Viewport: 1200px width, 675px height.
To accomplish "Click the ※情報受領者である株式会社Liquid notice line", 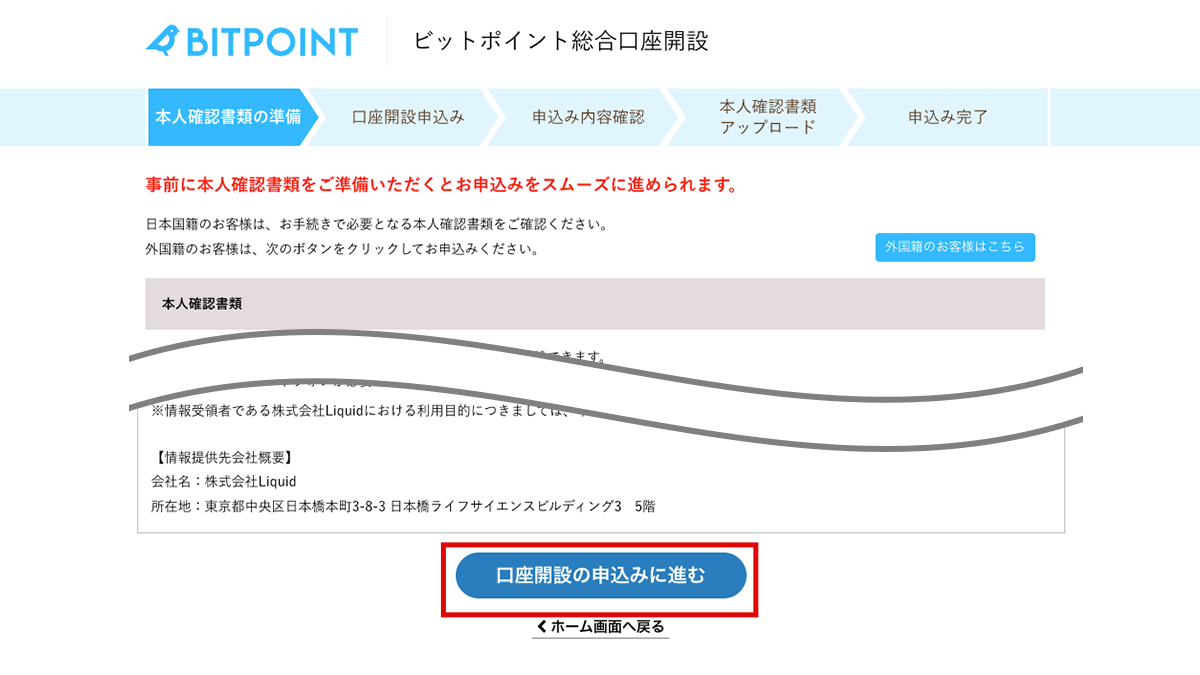I will (365, 412).
